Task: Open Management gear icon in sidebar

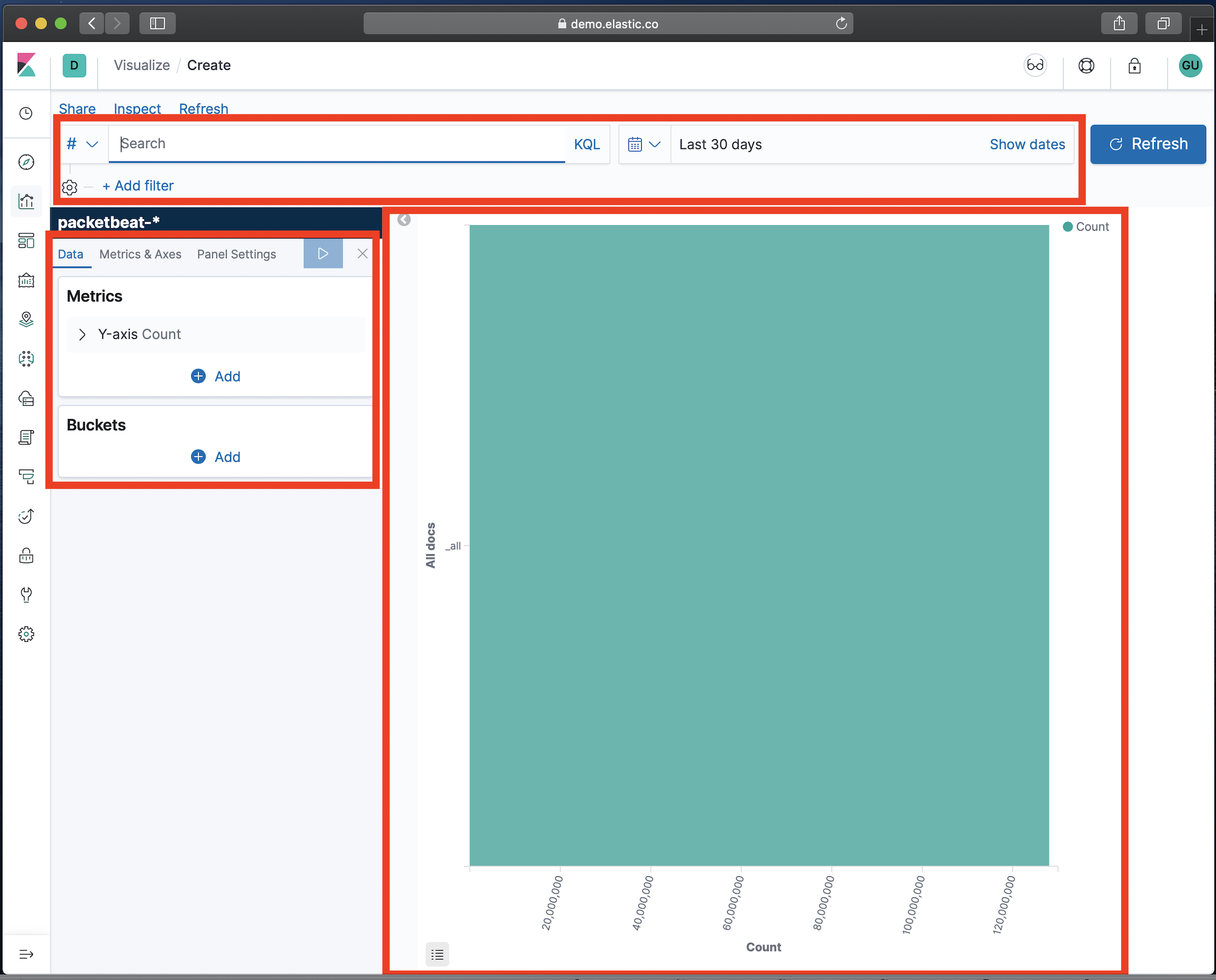Action: (x=26, y=634)
